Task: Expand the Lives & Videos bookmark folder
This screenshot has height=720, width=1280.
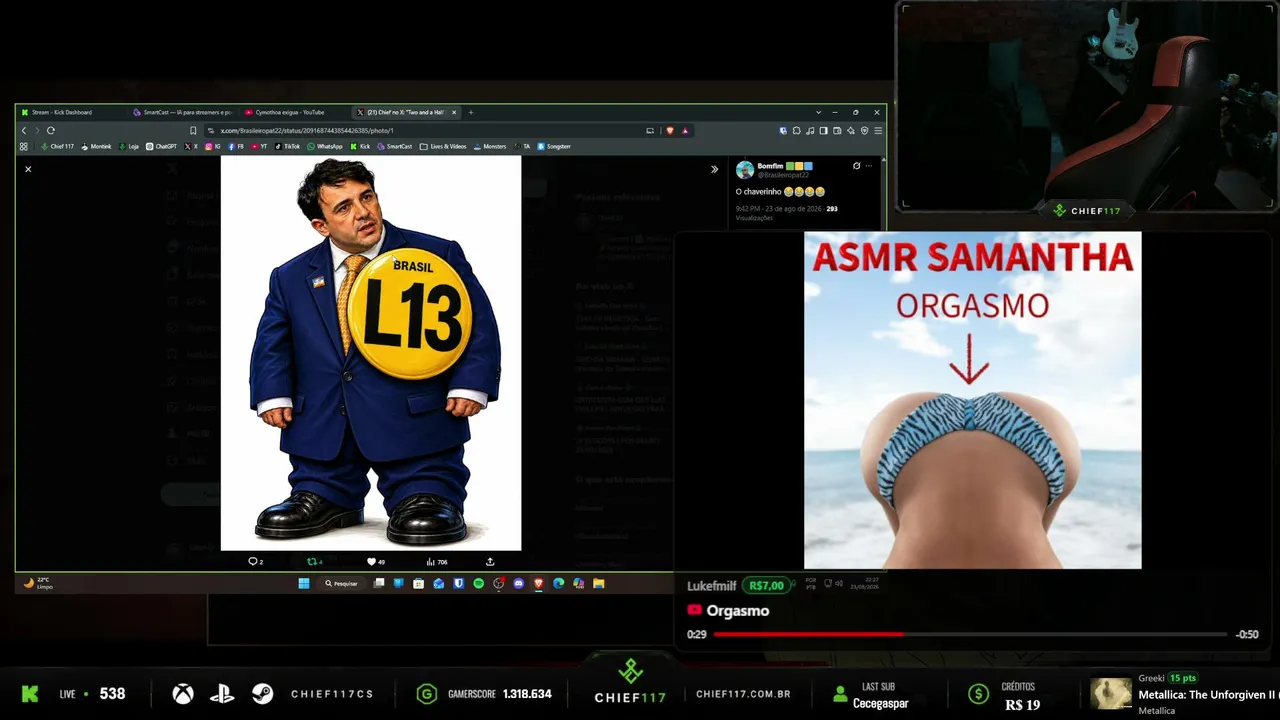Action: 443,146
